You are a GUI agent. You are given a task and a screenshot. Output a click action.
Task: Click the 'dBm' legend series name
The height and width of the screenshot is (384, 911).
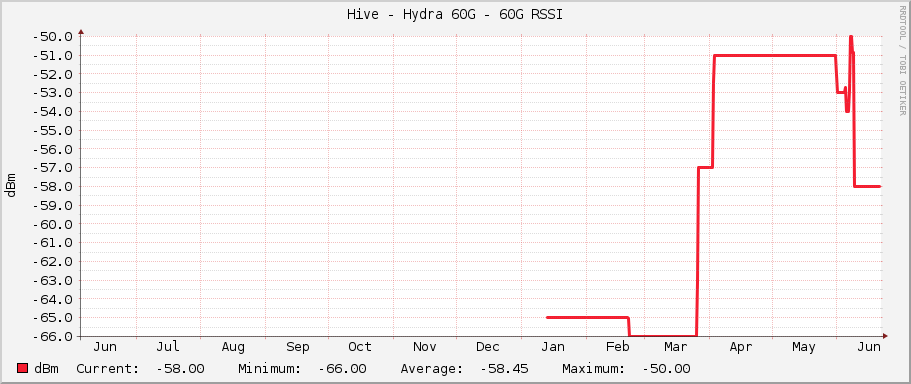click(46, 369)
